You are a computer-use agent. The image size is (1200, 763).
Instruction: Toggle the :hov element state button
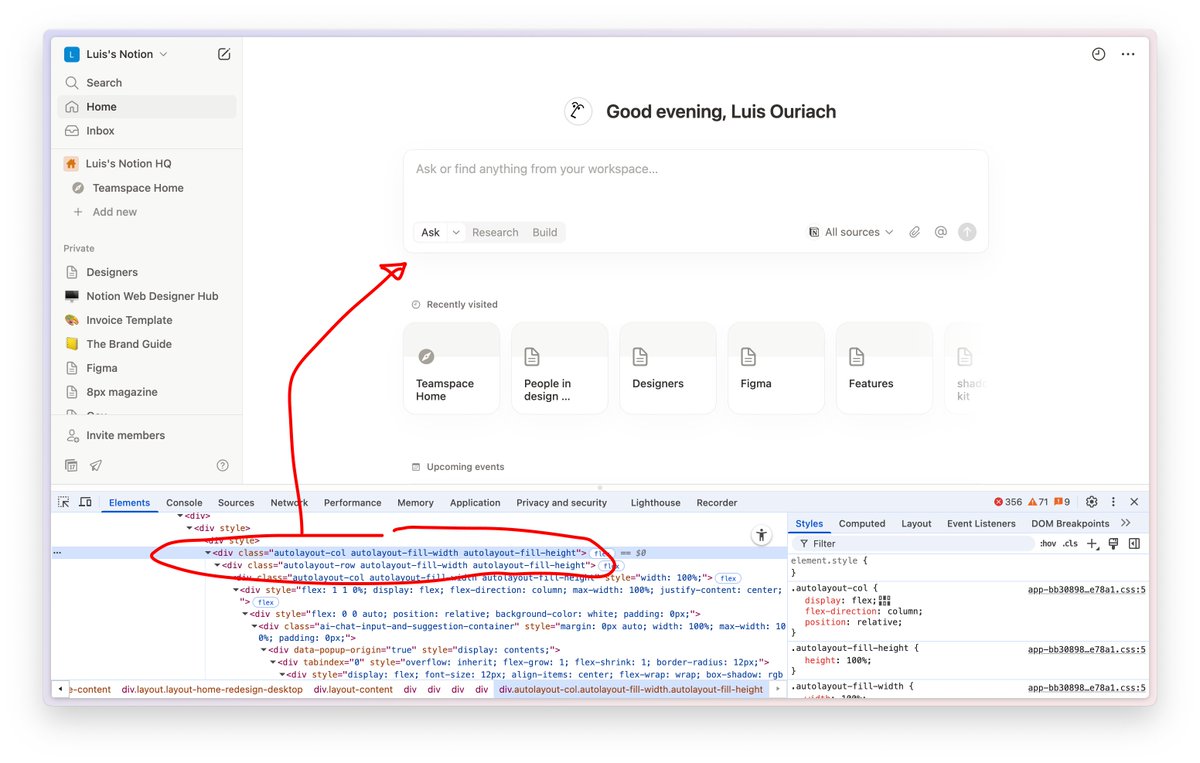tap(1047, 543)
